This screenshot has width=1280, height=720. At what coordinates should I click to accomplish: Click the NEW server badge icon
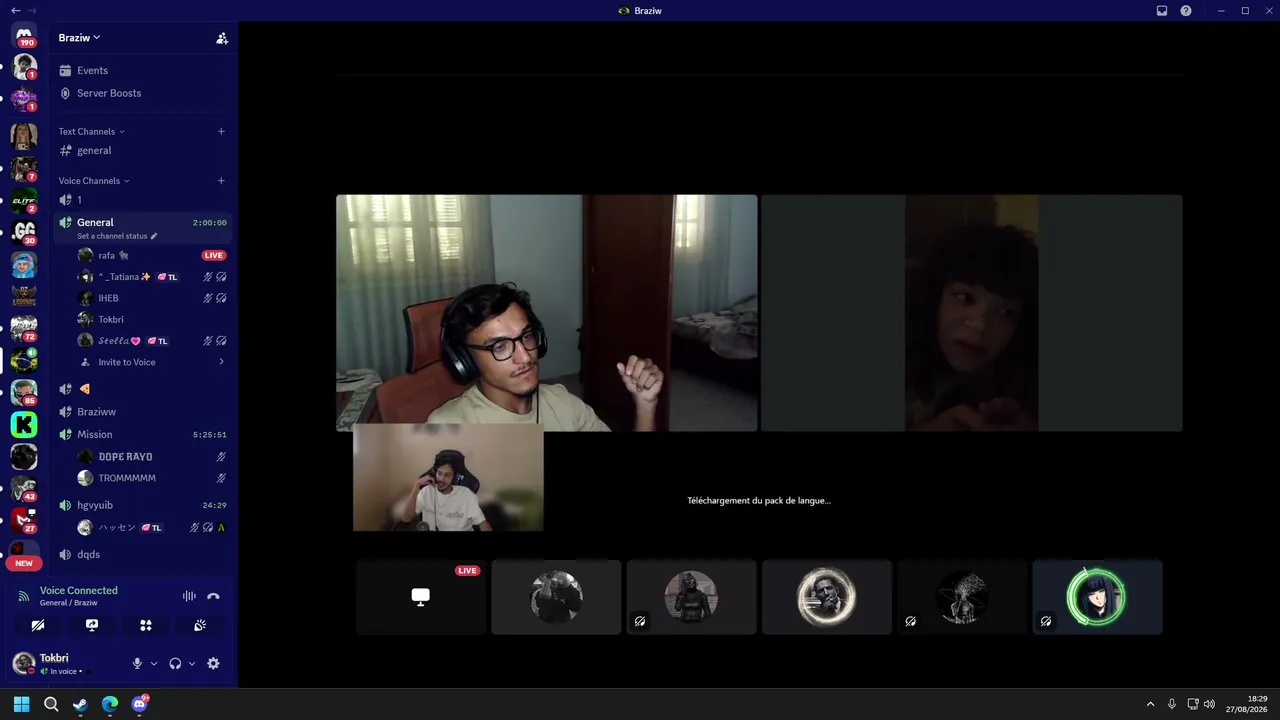[24, 563]
